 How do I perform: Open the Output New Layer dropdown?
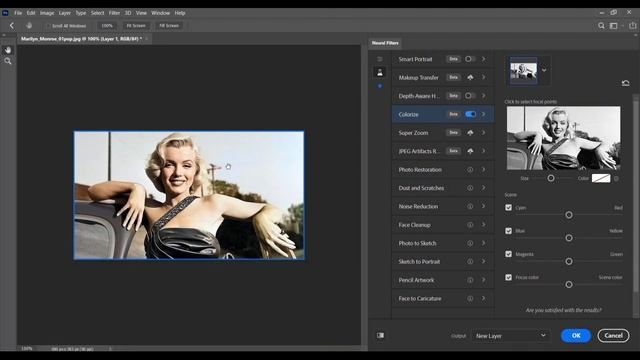click(510, 336)
